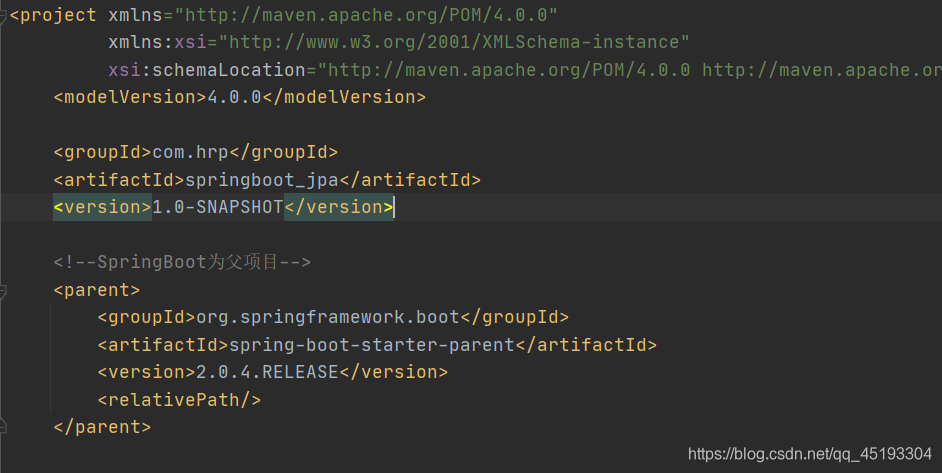Click the SpringBoot parent project comment
The image size is (942, 473).
pyautogui.click(x=182, y=262)
